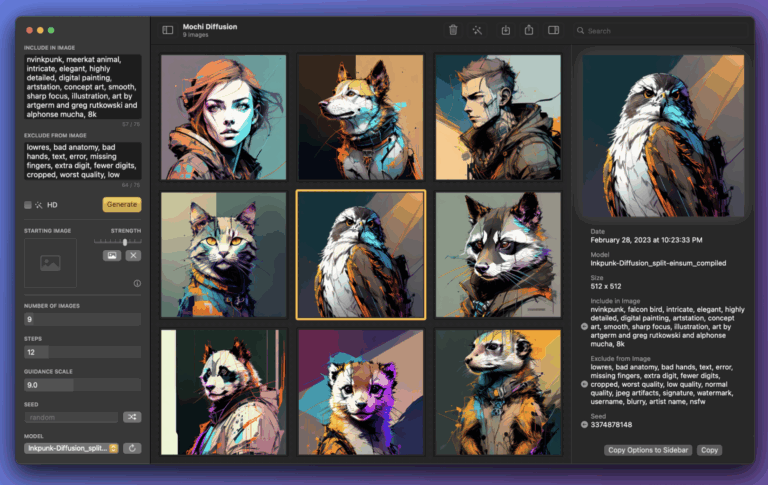Click the magic wand upscale icon
The width and height of the screenshot is (768, 485).
[477, 30]
